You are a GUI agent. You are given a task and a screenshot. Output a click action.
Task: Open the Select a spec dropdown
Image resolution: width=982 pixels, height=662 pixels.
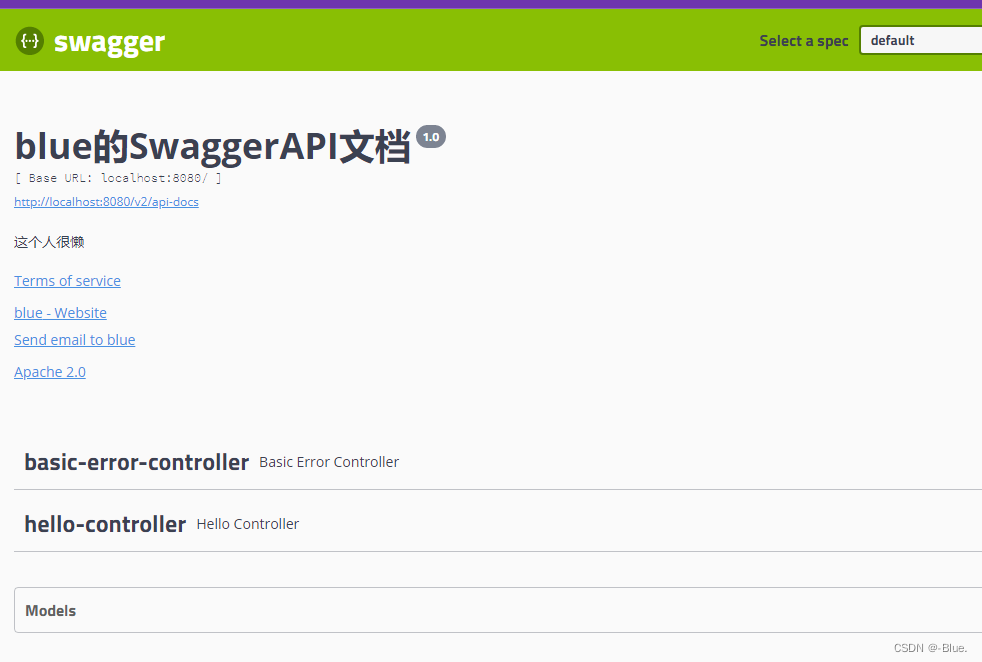coord(921,40)
